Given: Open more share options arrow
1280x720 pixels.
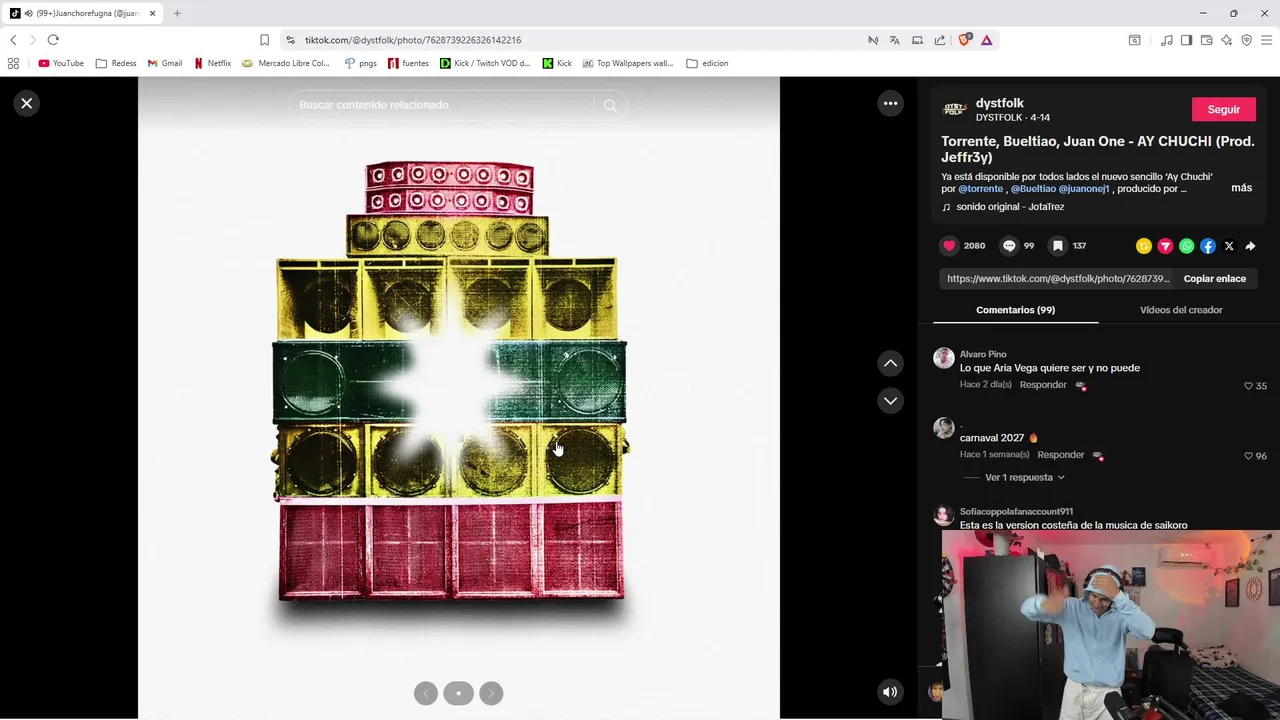Looking at the screenshot, I should coord(1250,246).
